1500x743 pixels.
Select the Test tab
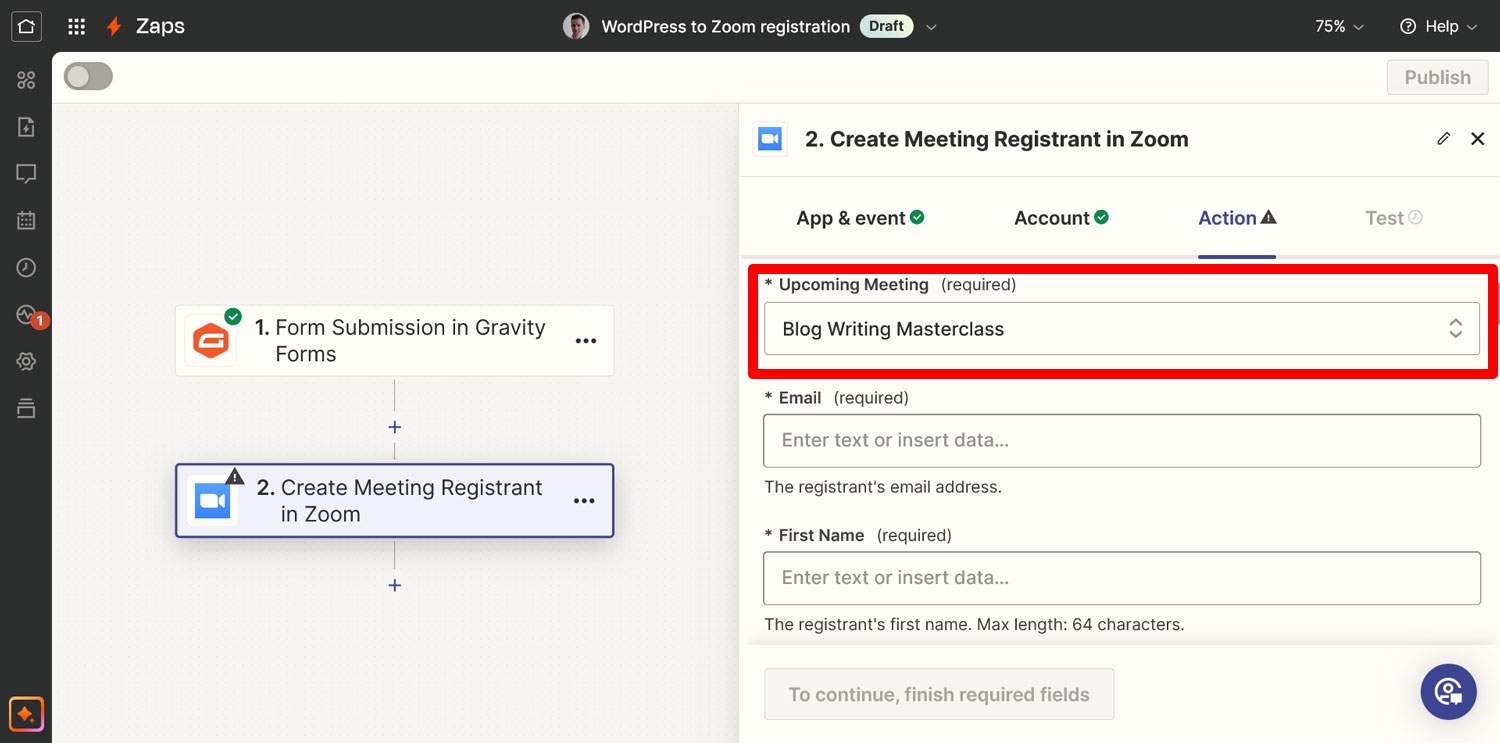coord(1394,218)
